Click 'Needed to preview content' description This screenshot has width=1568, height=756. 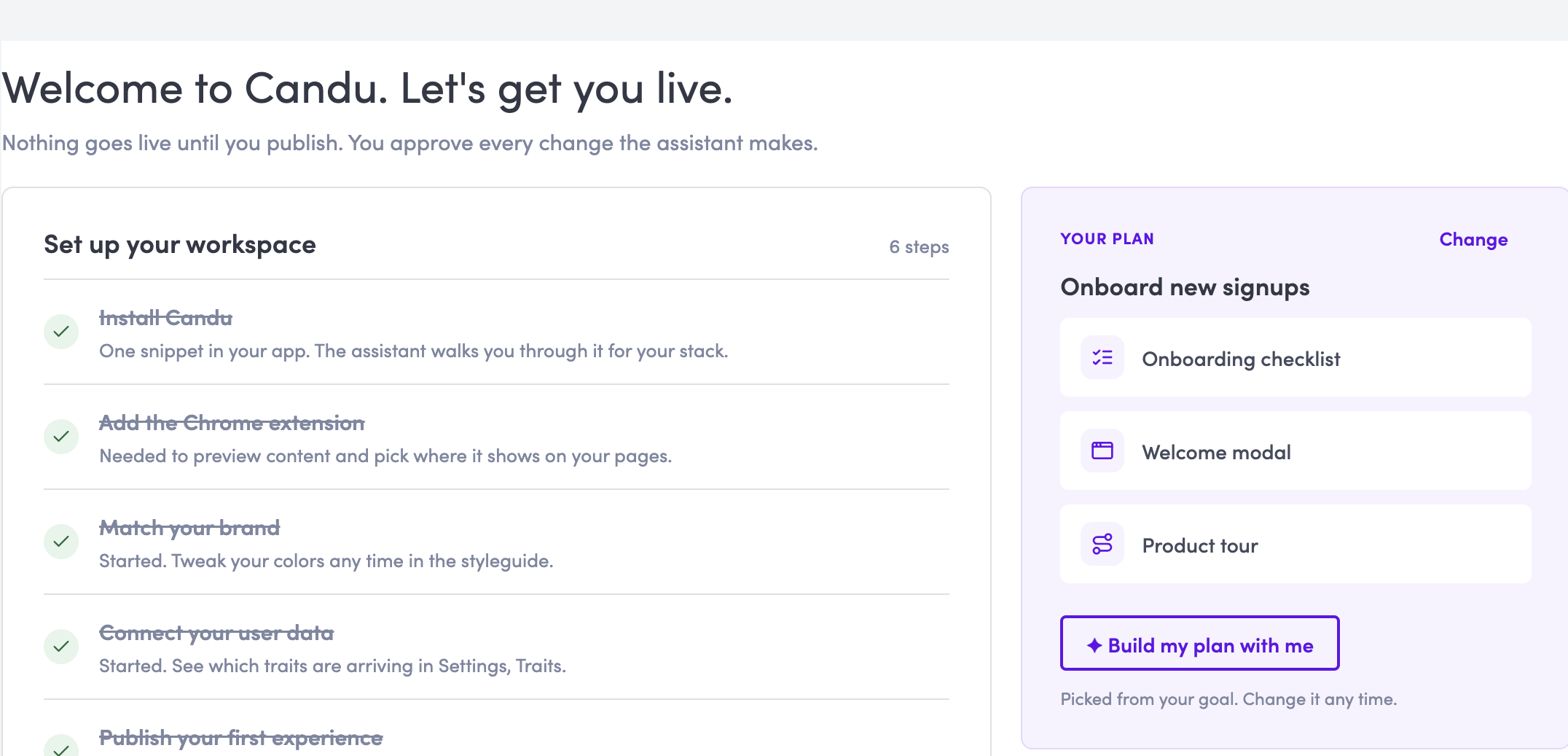(385, 456)
